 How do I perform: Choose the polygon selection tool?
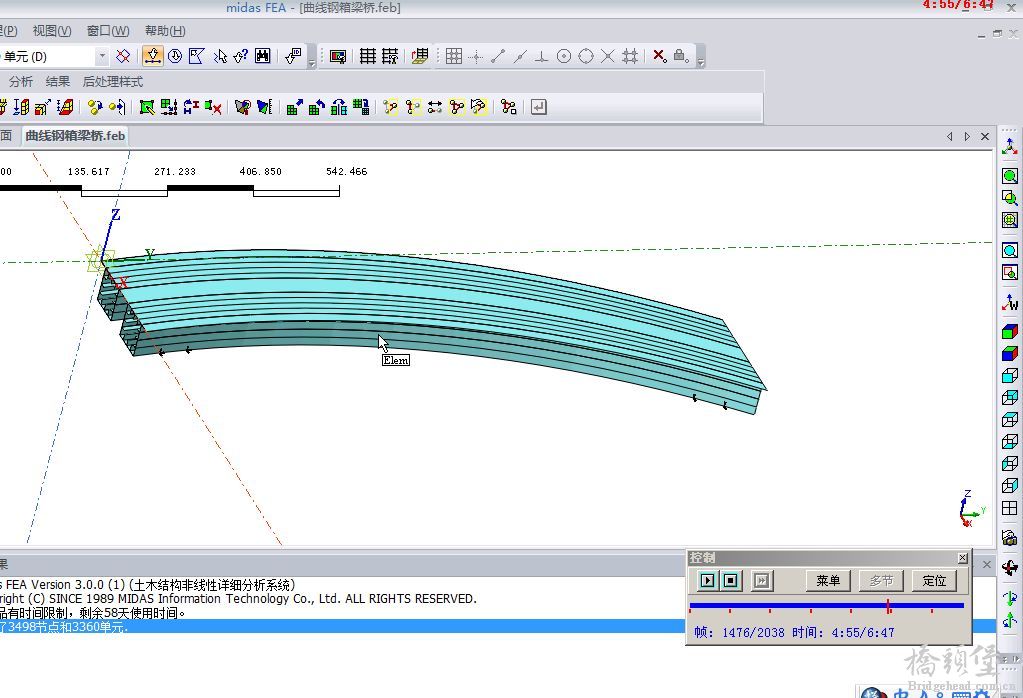click(x=196, y=56)
